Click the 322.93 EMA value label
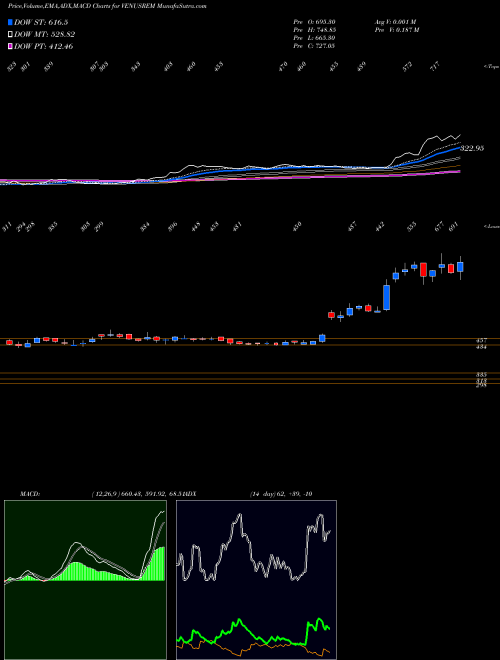This screenshot has width=500, height=660. coord(472,148)
